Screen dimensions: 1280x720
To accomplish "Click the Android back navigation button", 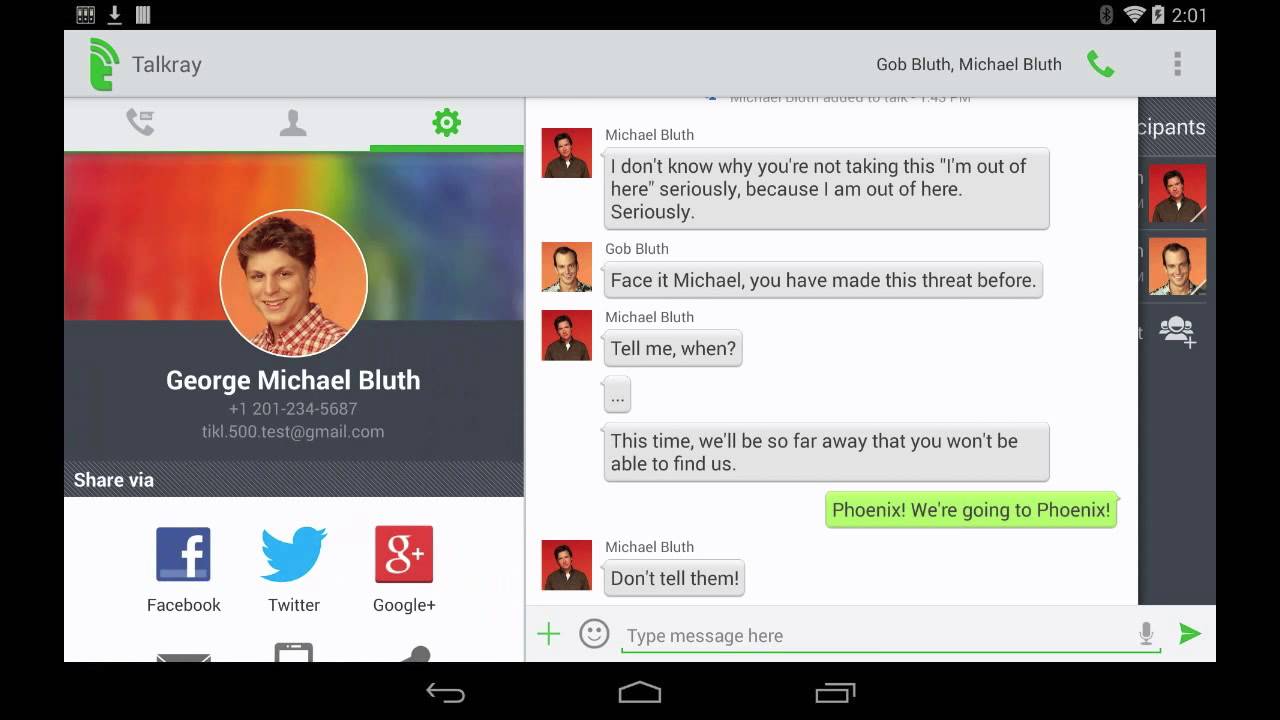I will [x=446, y=692].
